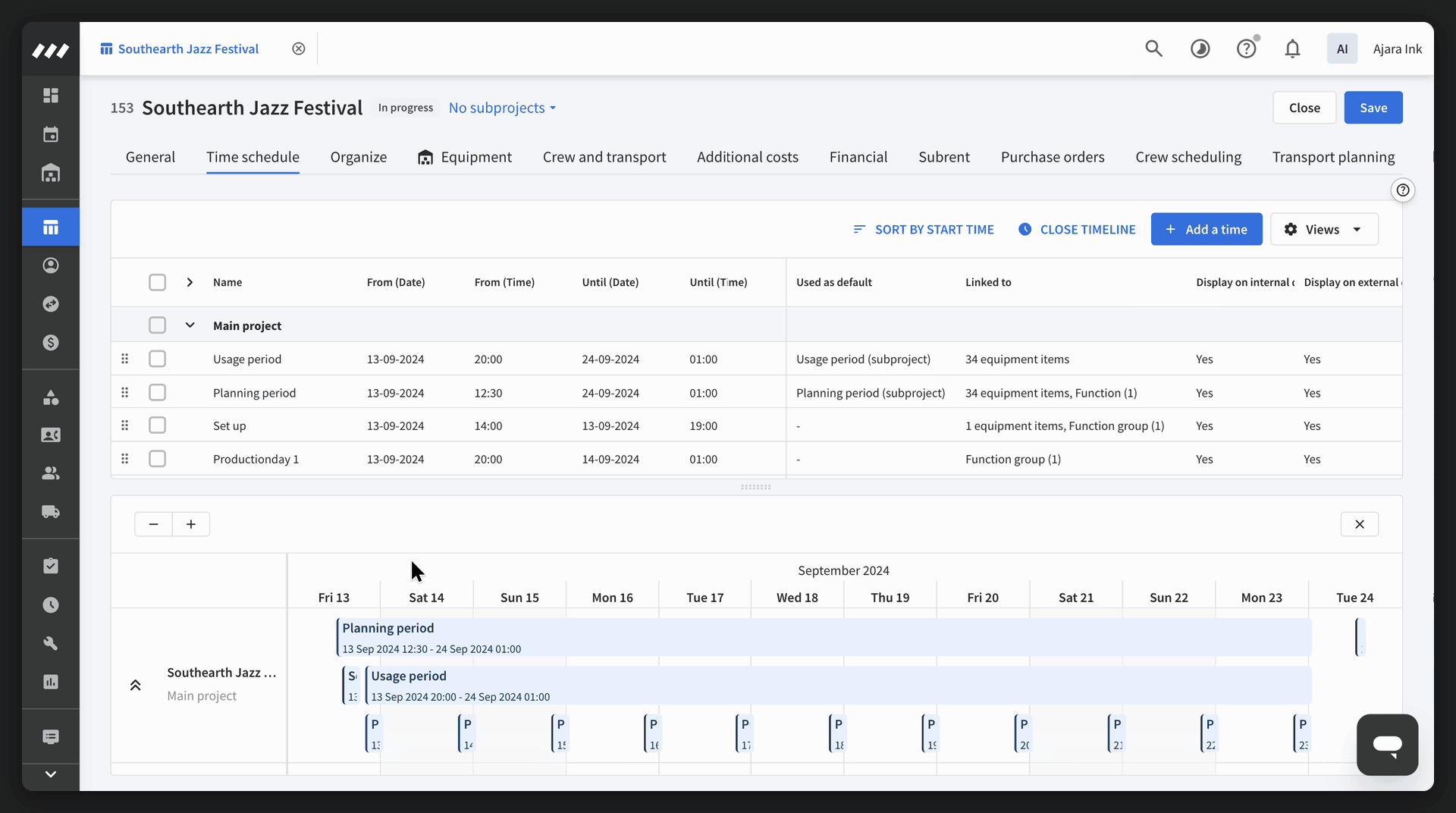Expand all rows via header chevron

coord(190,282)
